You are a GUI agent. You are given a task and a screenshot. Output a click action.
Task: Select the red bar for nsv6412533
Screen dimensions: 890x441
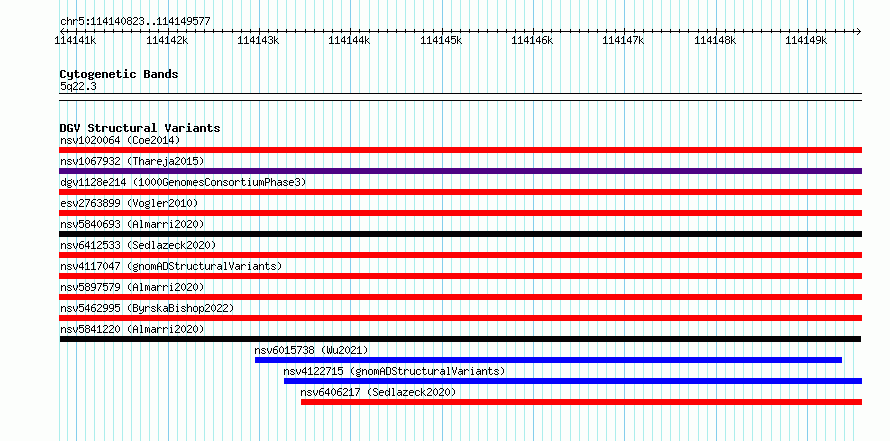tap(460, 255)
